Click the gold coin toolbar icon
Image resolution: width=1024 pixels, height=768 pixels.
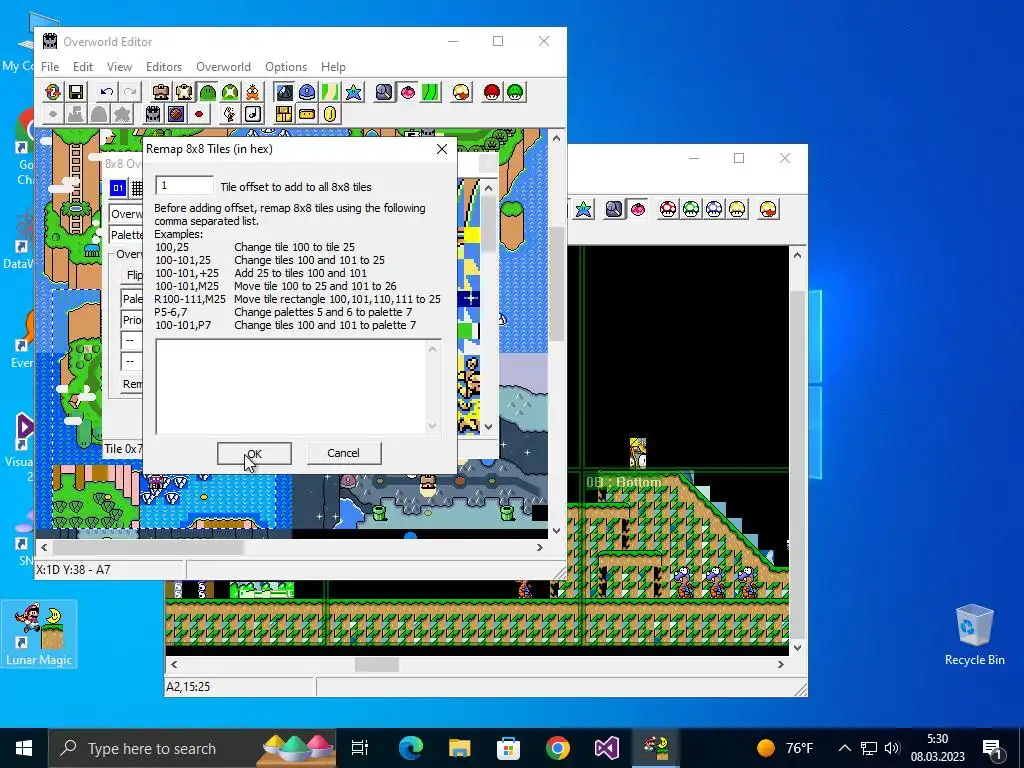click(x=330, y=114)
